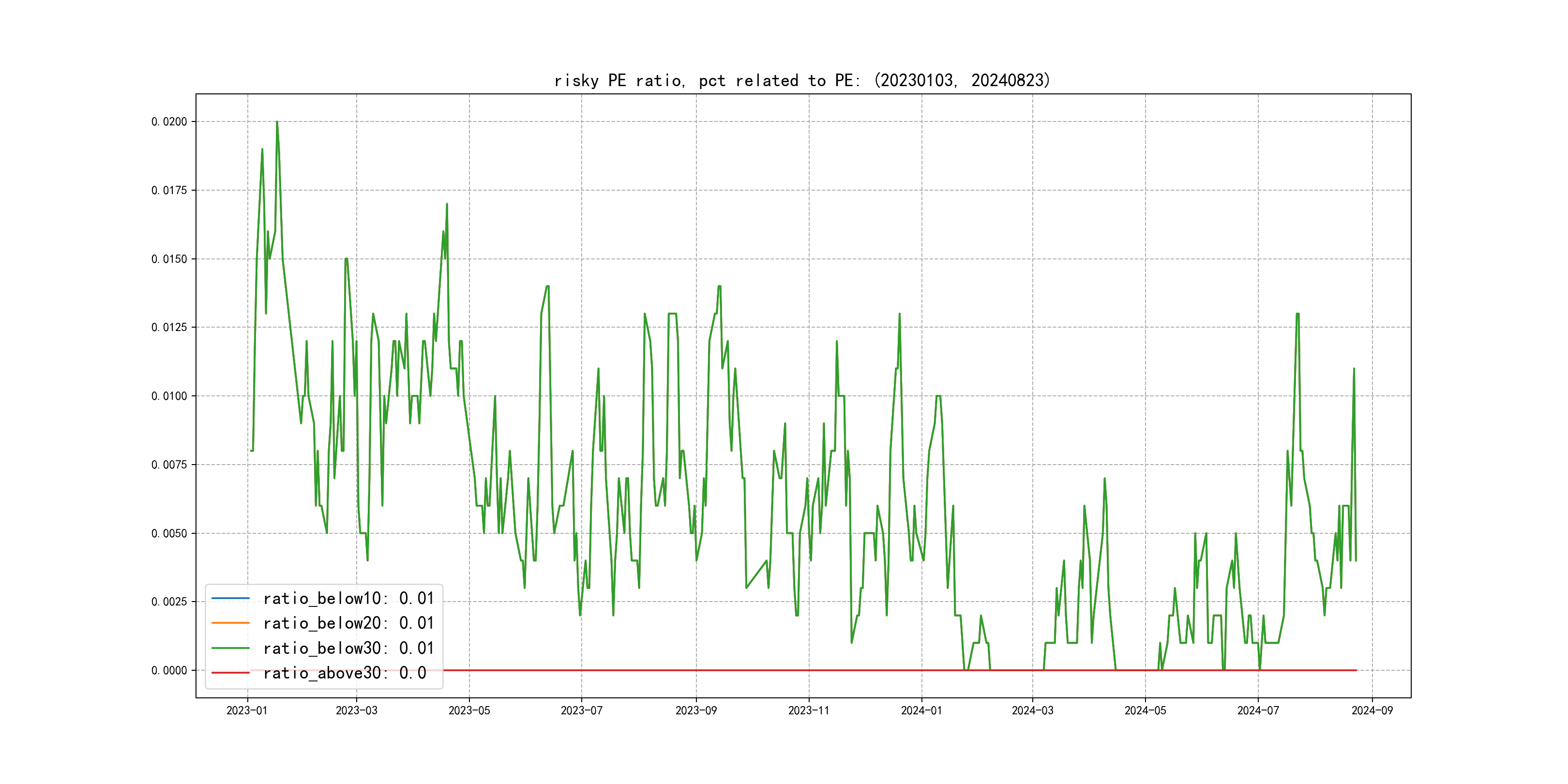
Task: Click the 0.0000 y-axis tick label
Action: 169,670
